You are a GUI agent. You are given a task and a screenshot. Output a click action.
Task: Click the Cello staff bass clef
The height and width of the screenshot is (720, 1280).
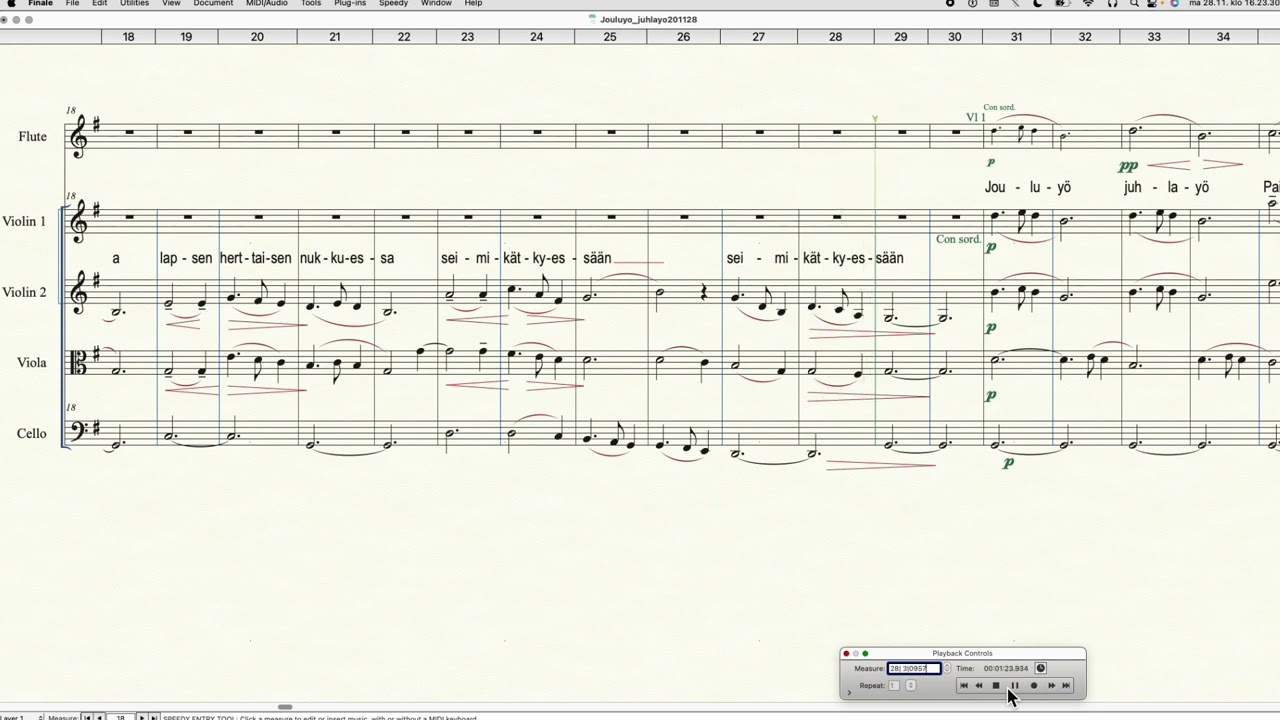tap(79, 431)
